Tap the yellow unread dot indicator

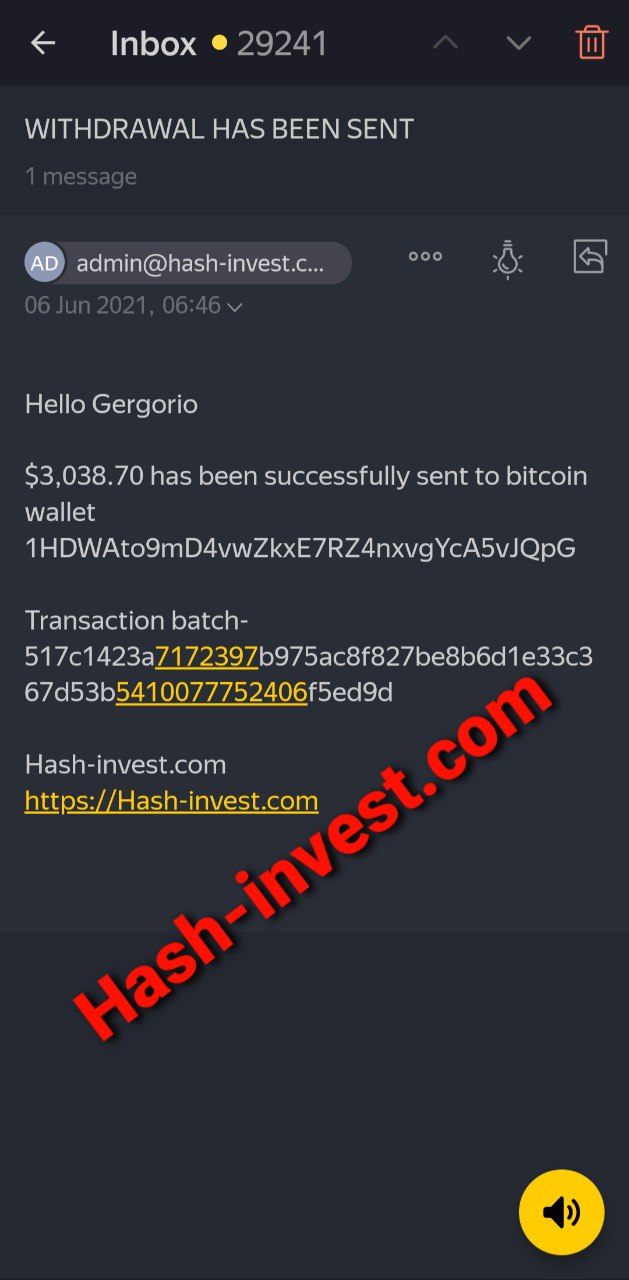[x=219, y=44]
